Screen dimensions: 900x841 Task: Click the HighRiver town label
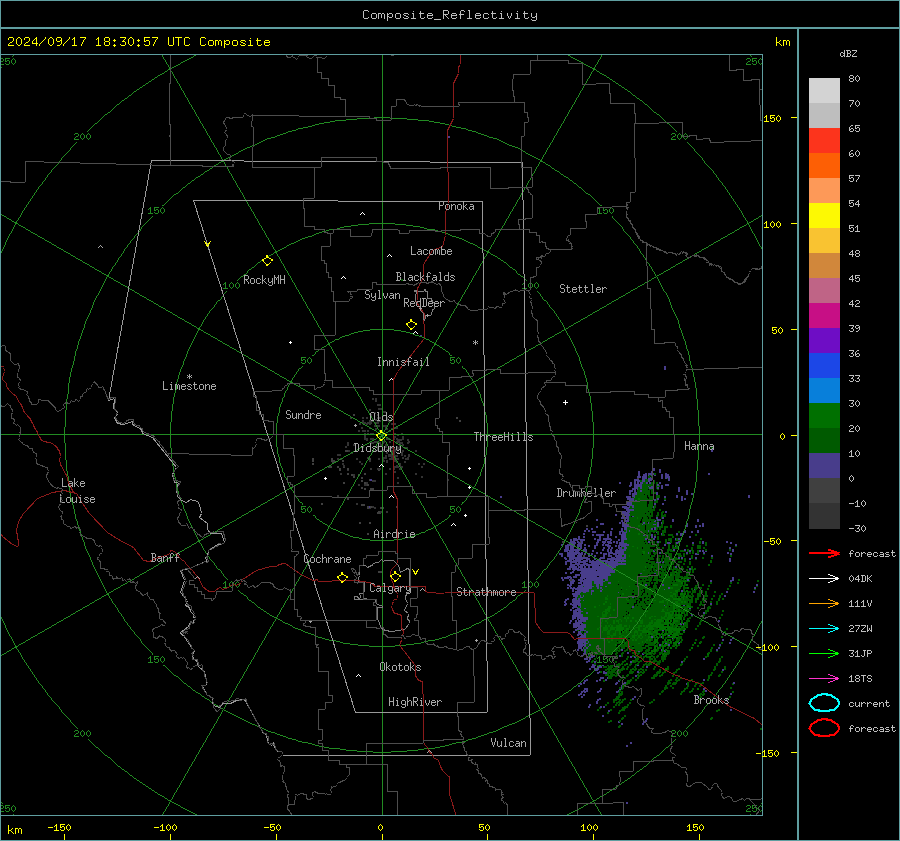pos(415,702)
